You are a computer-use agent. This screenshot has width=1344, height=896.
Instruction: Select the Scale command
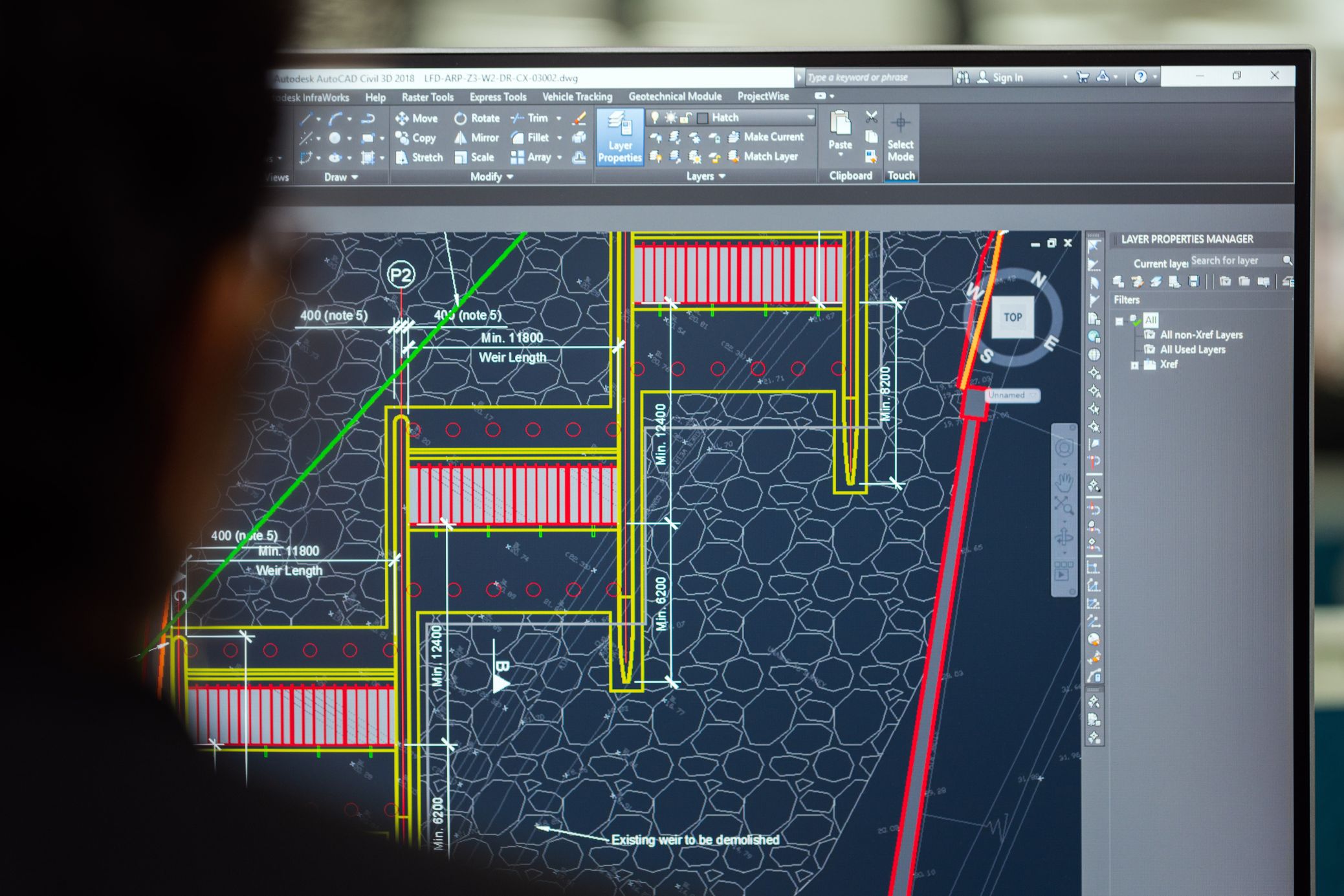coord(474,157)
